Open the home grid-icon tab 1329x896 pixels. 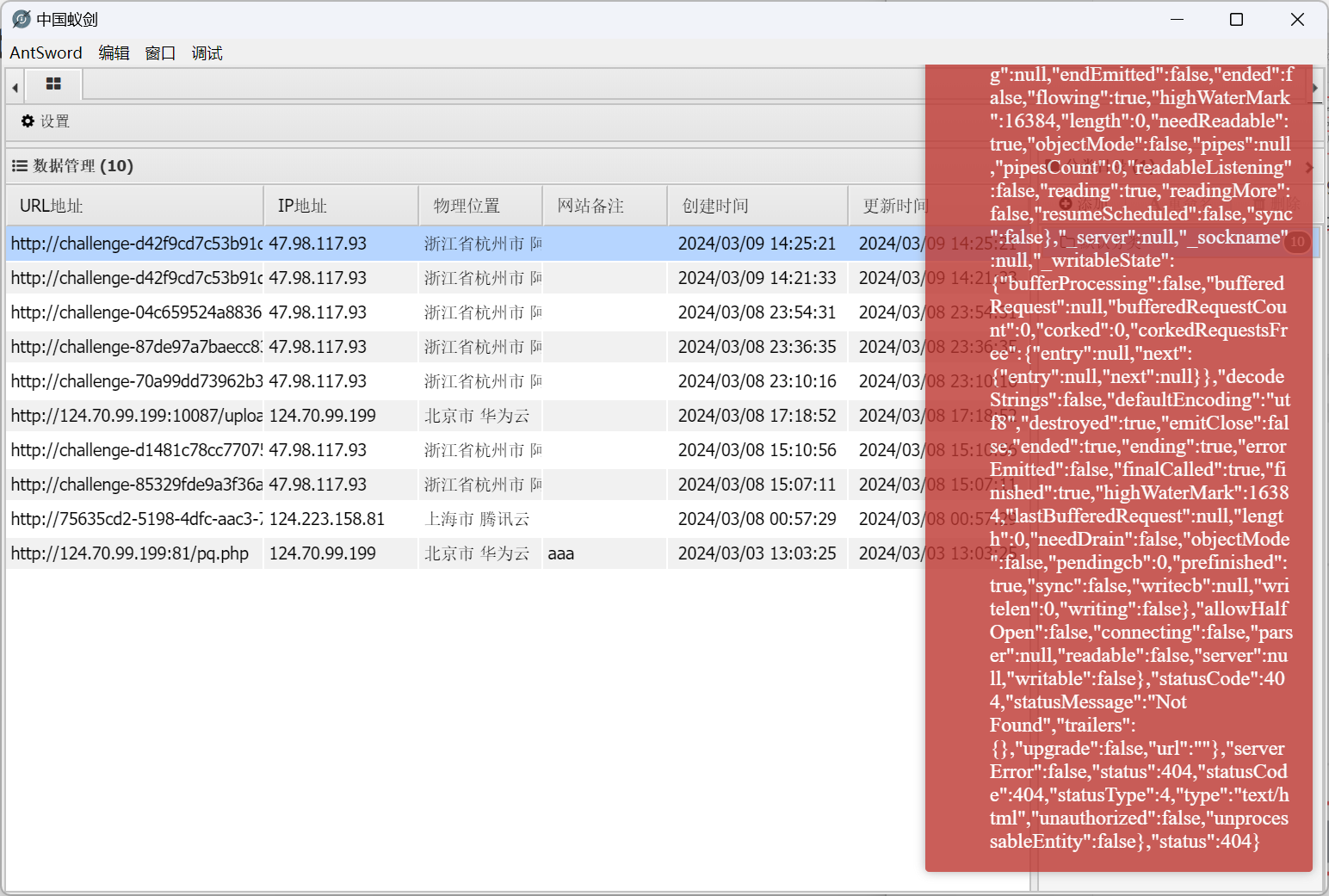click(53, 84)
